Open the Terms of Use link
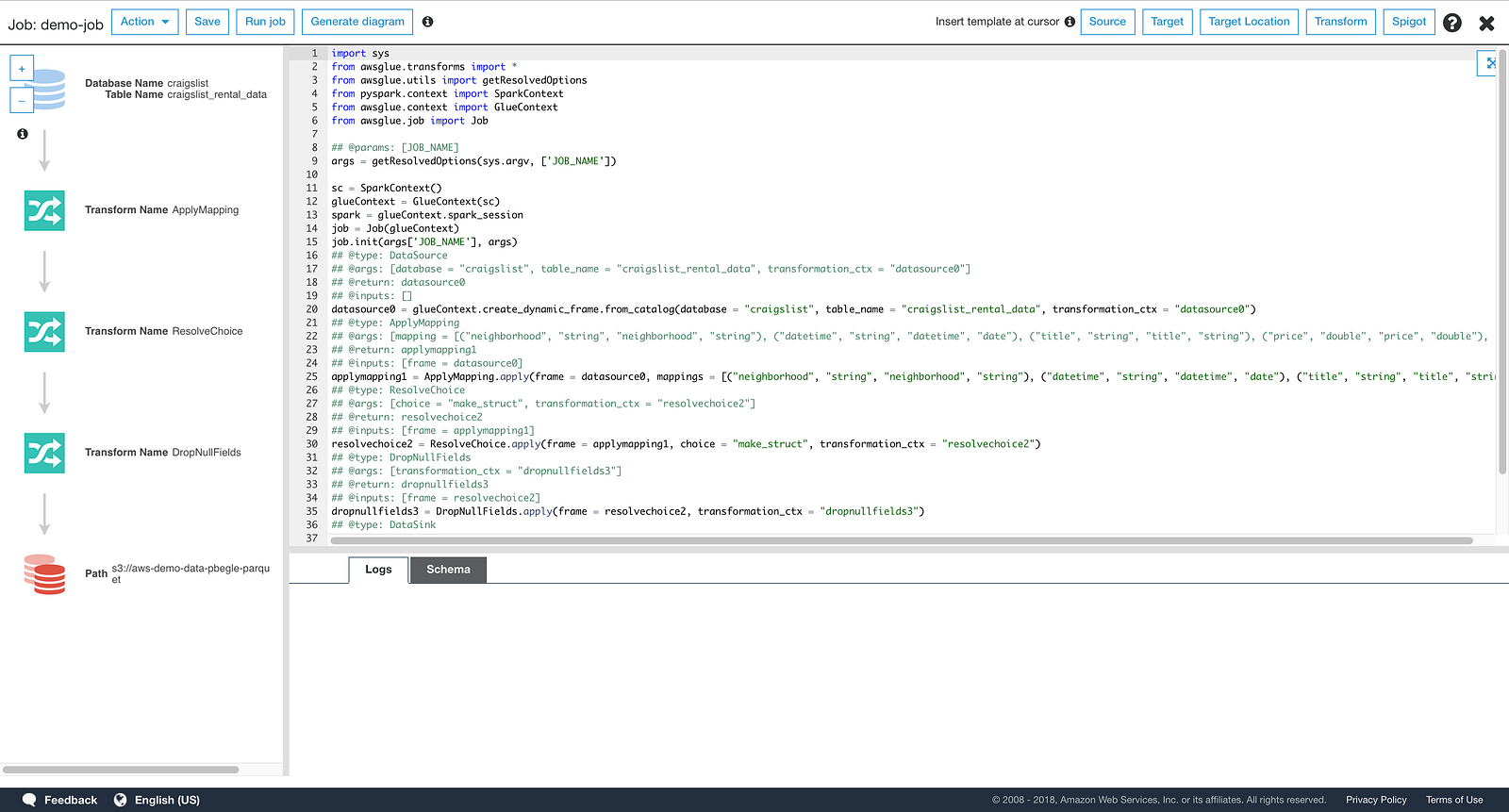Viewport: 1509px width, 812px height. click(x=1454, y=800)
